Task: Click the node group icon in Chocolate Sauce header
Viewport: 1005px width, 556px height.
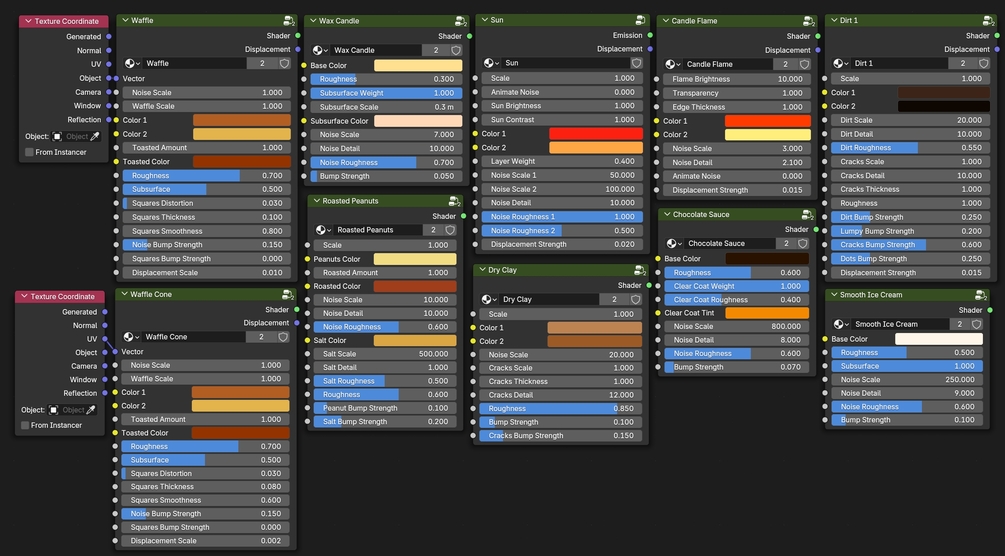Action: pos(807,215)
